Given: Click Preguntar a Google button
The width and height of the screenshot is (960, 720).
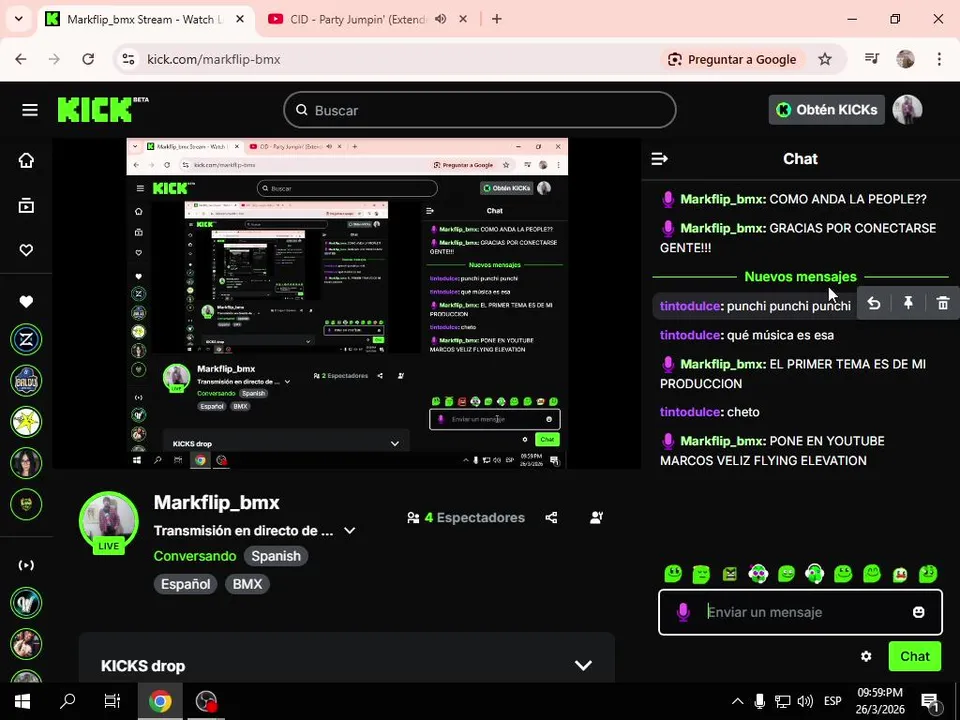Looking at the screenshot, I should tap(732, 59).
